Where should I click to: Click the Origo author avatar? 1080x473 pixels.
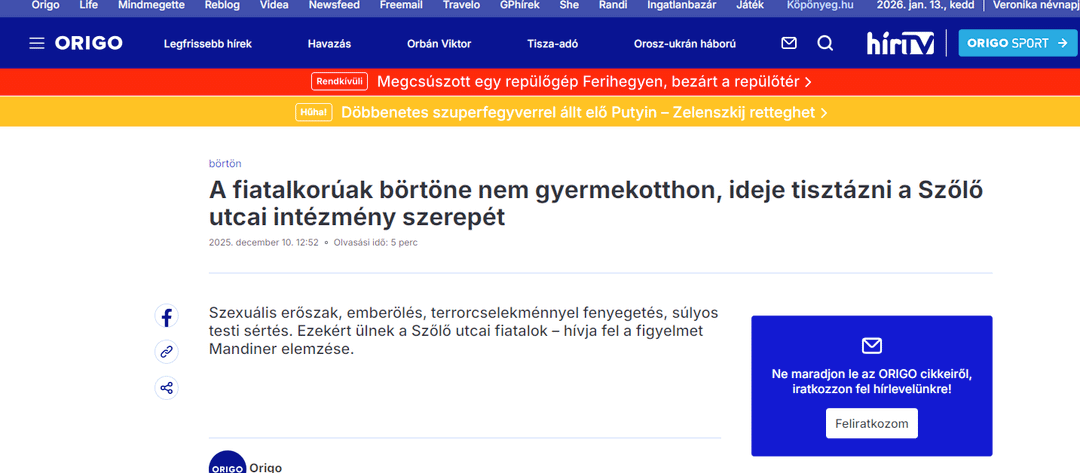(227, 464)
